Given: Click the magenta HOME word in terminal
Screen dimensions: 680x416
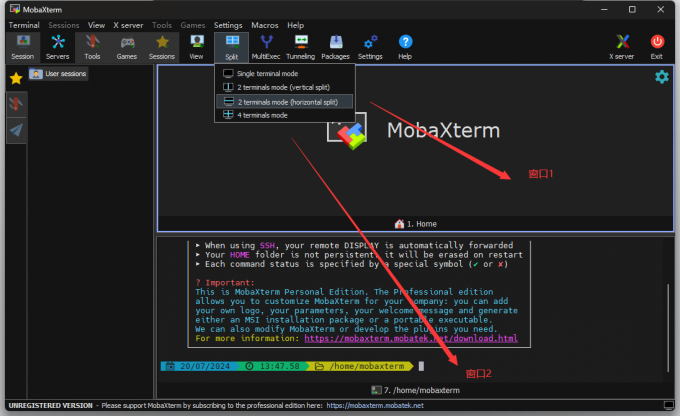Looking at the screenshot, I should point(239,255).
